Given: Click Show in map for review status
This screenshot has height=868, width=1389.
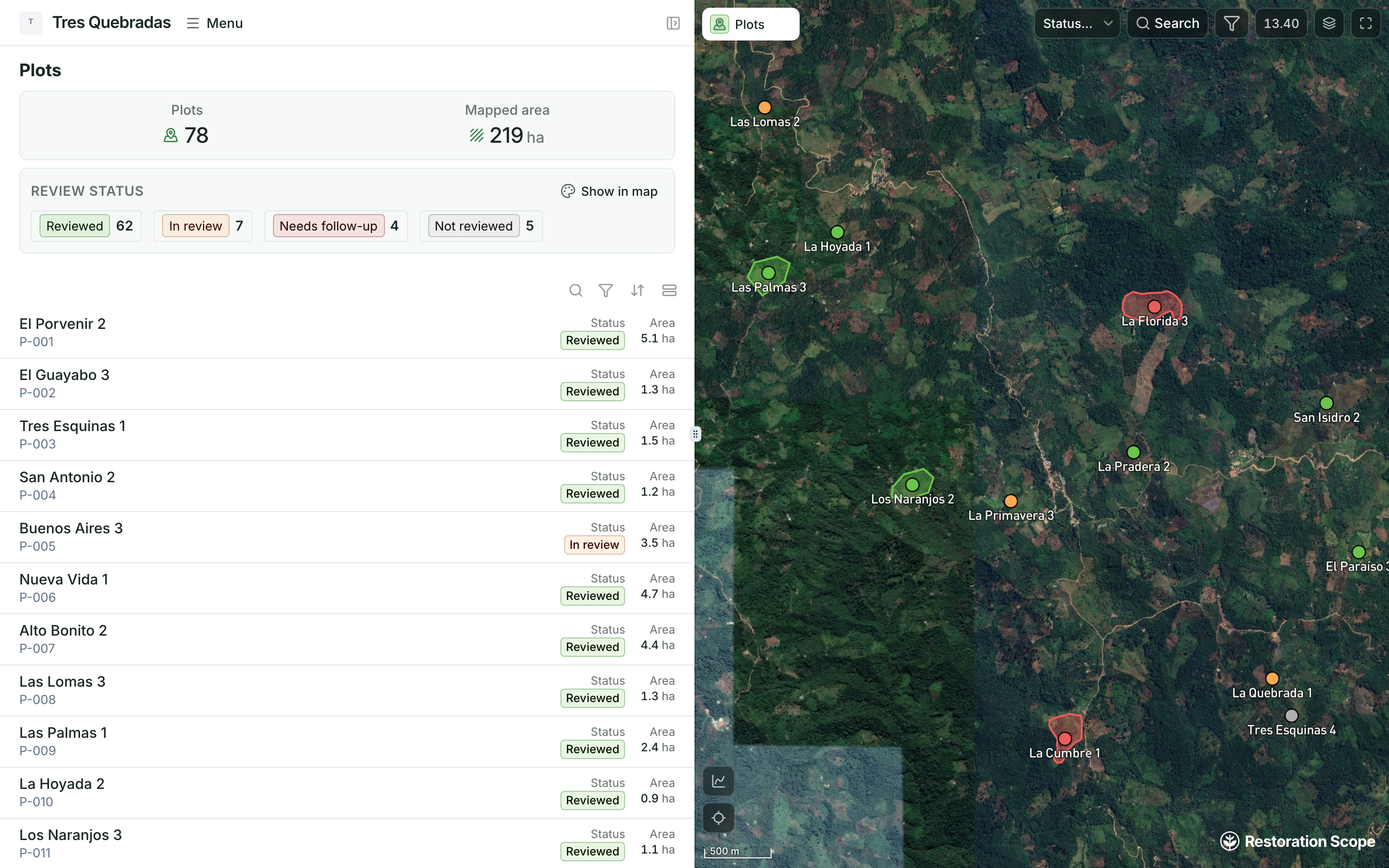Looking at the screenshot, I should [x=609, y=191].
